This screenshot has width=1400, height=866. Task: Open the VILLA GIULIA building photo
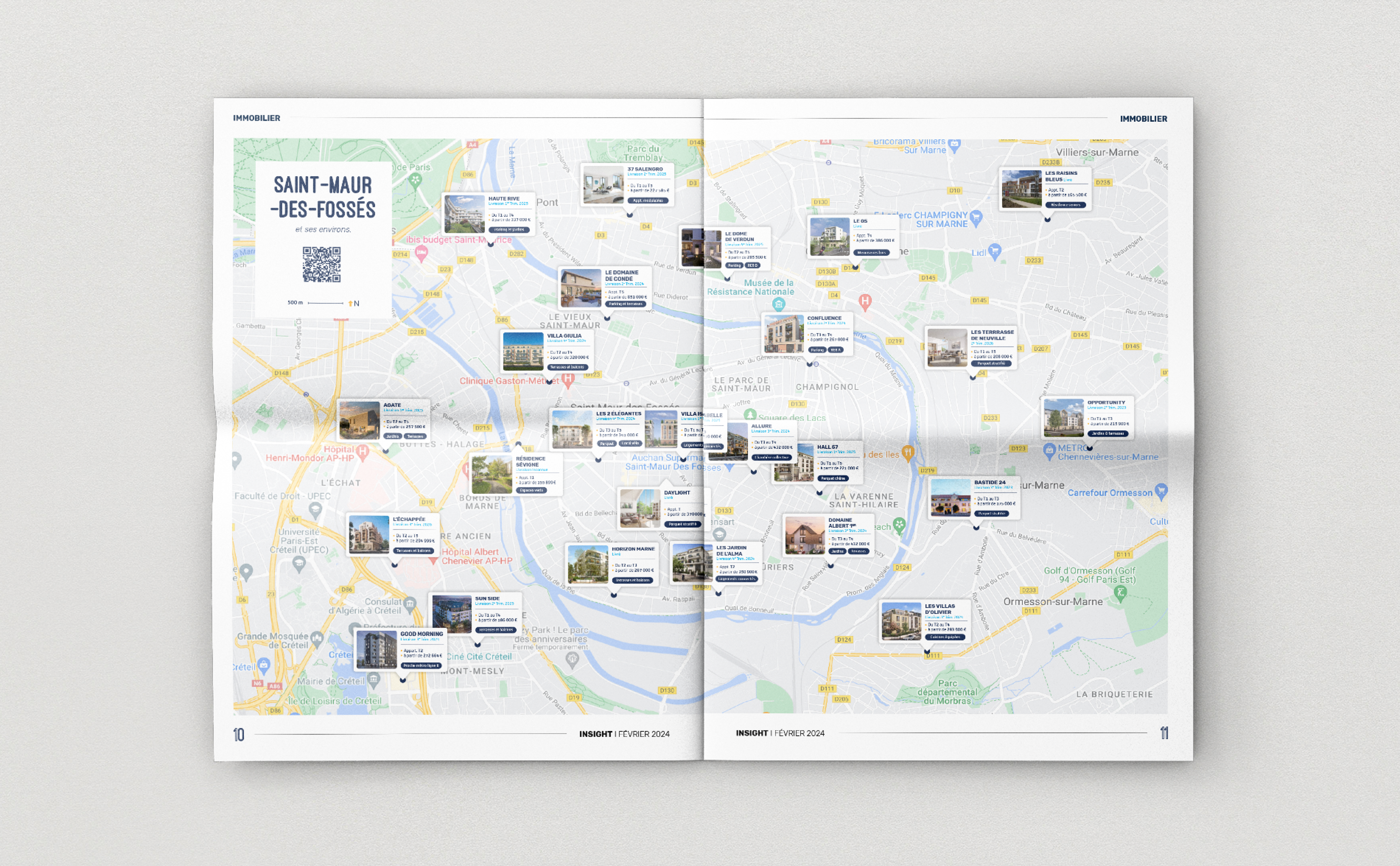[523, 351]
